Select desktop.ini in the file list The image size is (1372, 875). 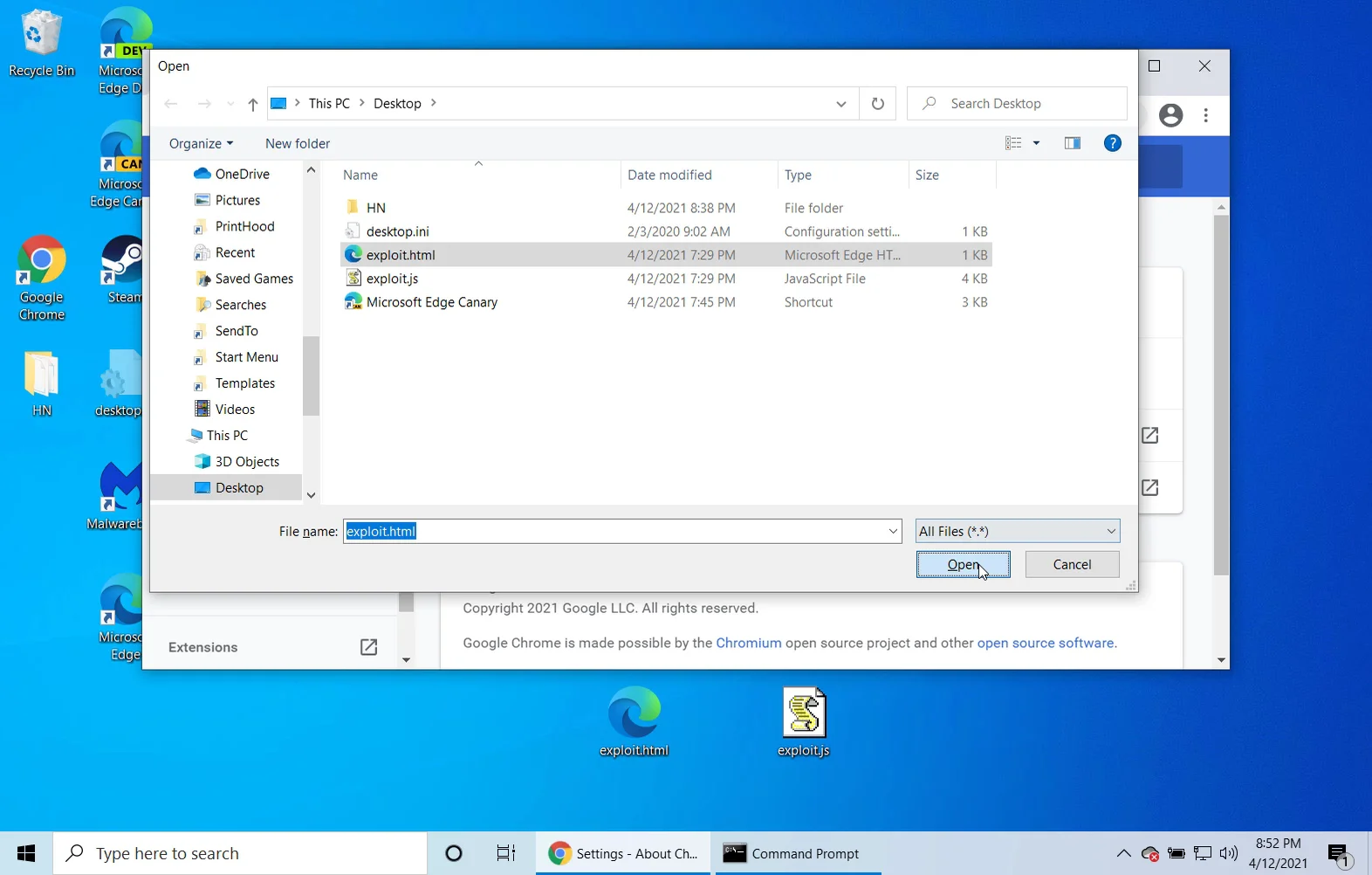pos(667,231)
